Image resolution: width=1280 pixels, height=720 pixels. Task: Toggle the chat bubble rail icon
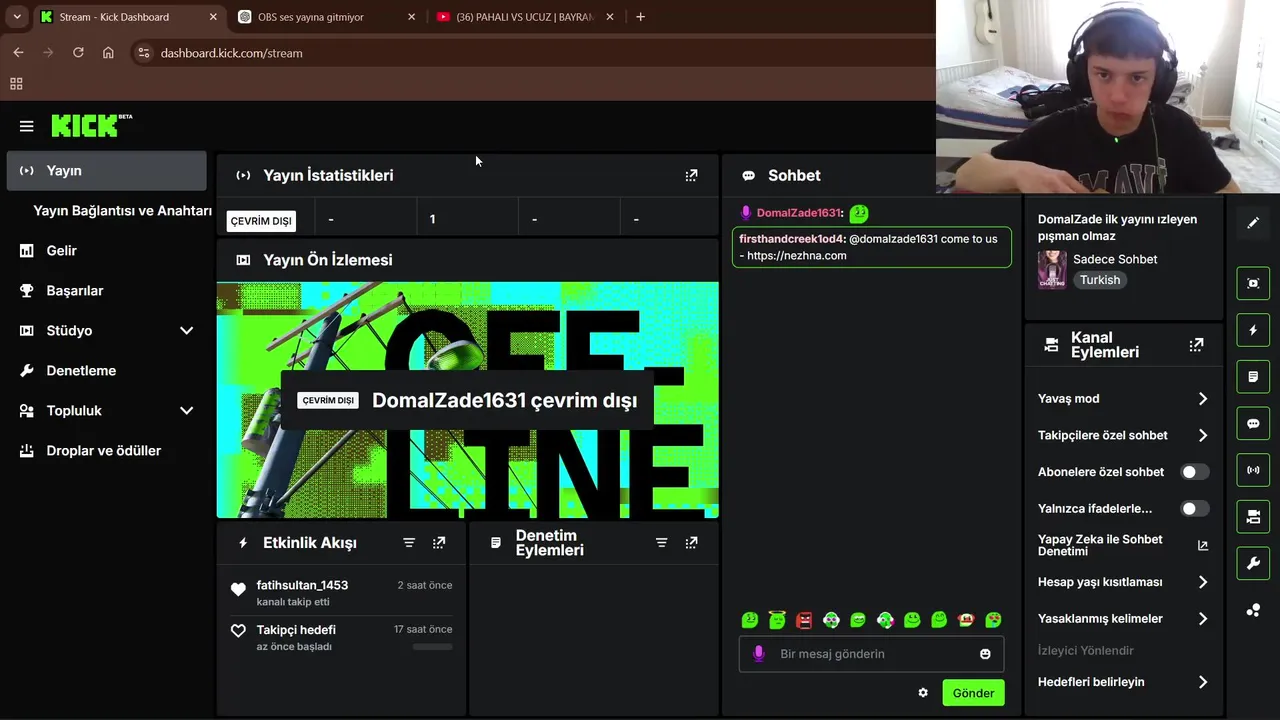click(1253, 423)
